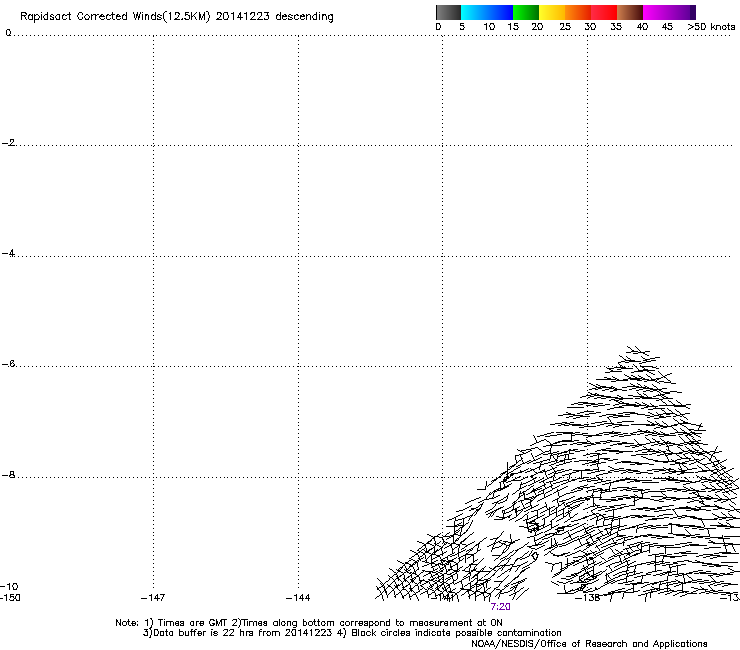Screen dimensions: 740x650
Task: Click the latitude label '-6'
Action: [x=8, y=363]
